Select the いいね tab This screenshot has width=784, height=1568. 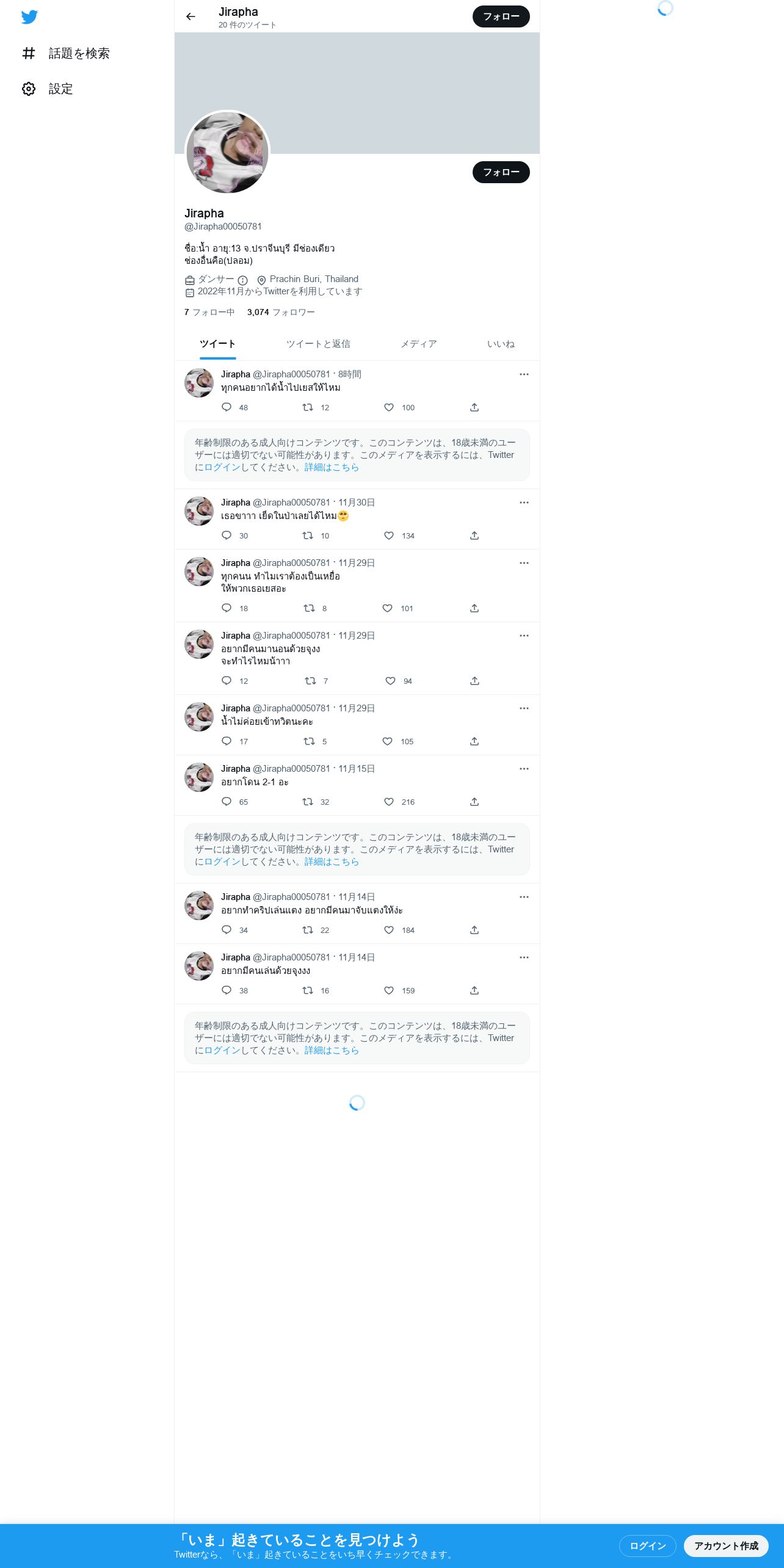[x=501, y=344]
